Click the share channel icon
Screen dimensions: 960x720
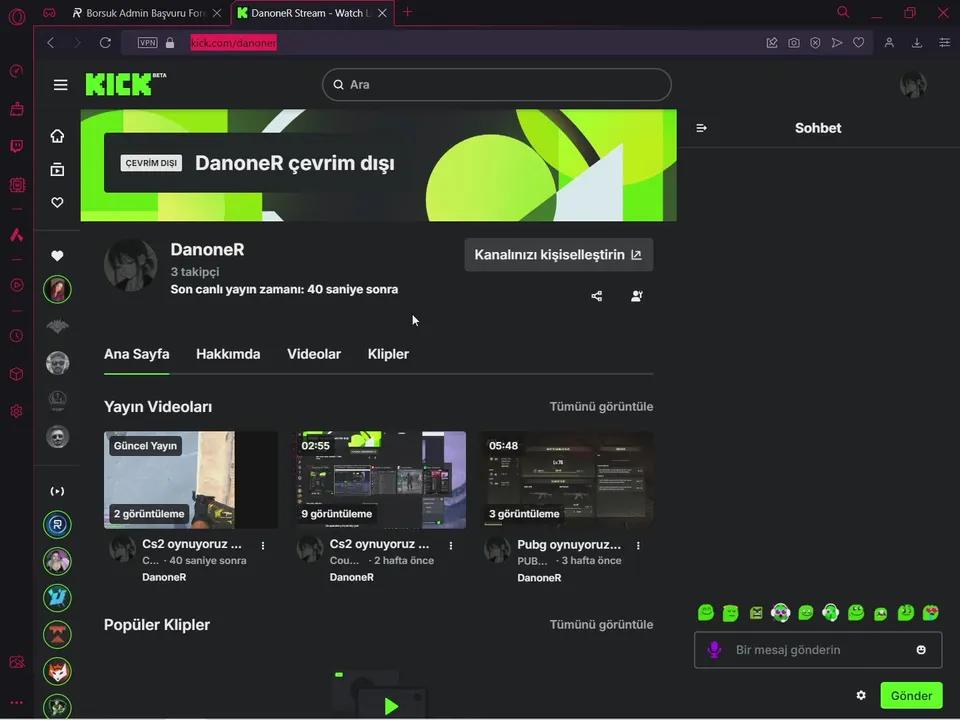(x=597, y=296)
